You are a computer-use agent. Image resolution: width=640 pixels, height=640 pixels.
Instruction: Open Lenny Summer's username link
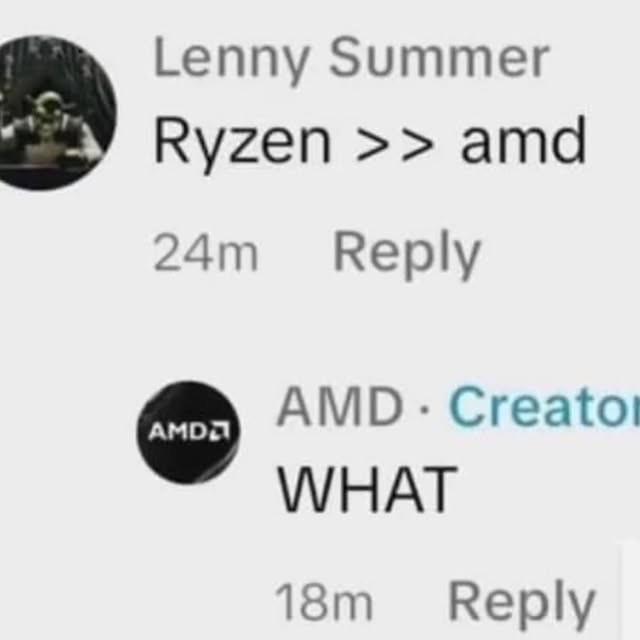351,58
